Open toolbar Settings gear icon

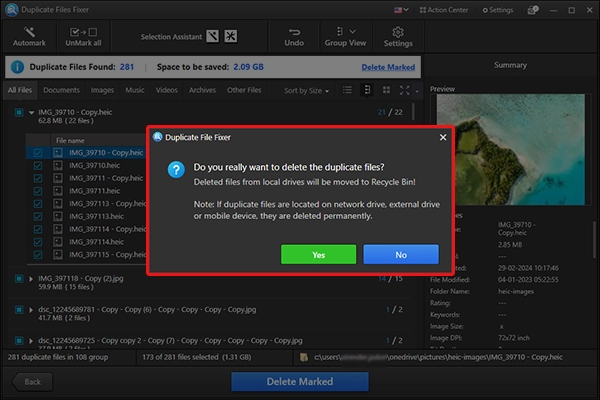coord(398,32)
